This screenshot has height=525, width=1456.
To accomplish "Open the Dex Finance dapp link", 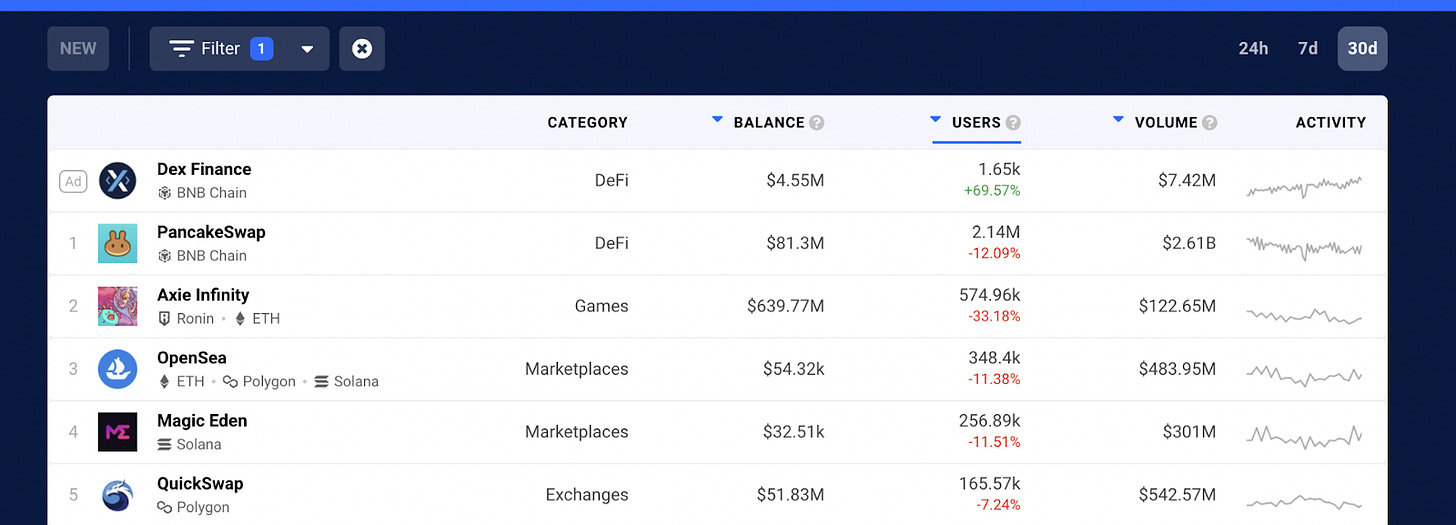I will click(204, 169).
